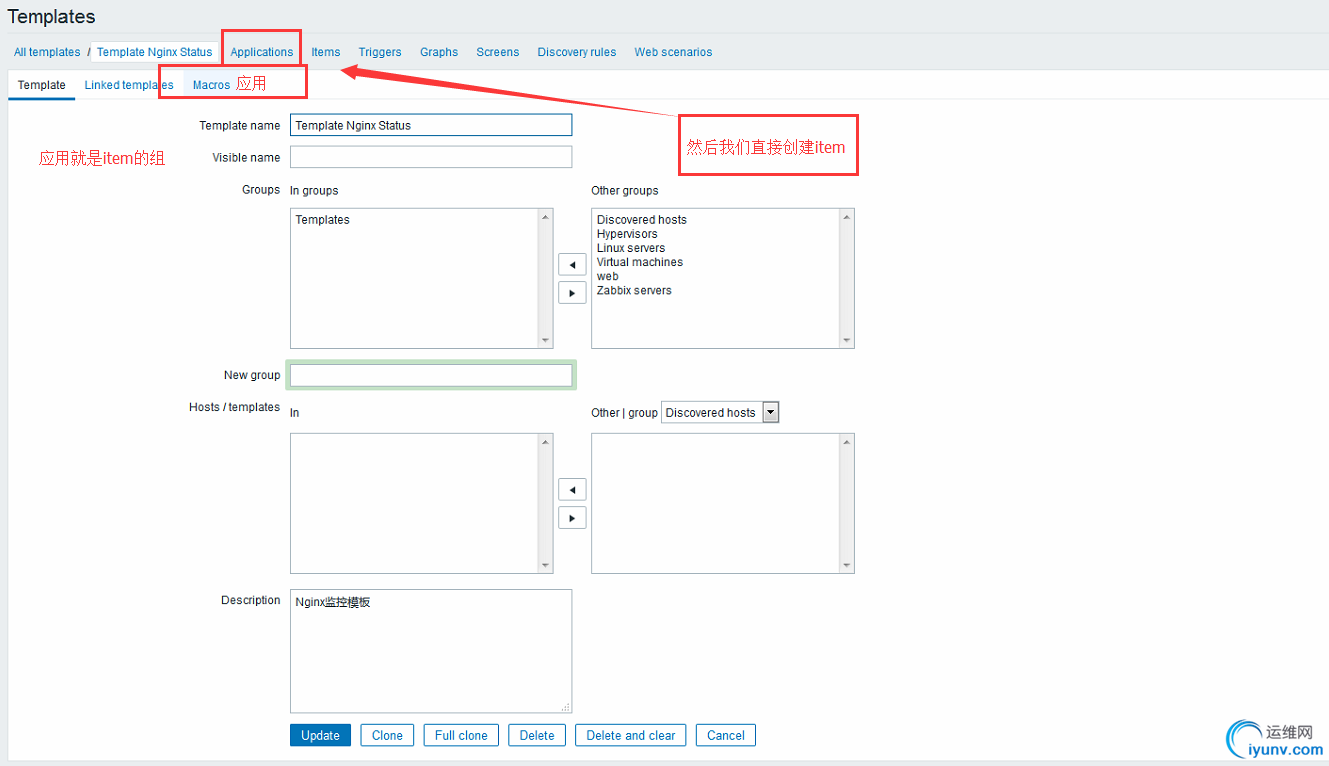Click the up scroll arrow of the In groups list
This screenshot has width=1329, height=766.
[x=545, y=216]
